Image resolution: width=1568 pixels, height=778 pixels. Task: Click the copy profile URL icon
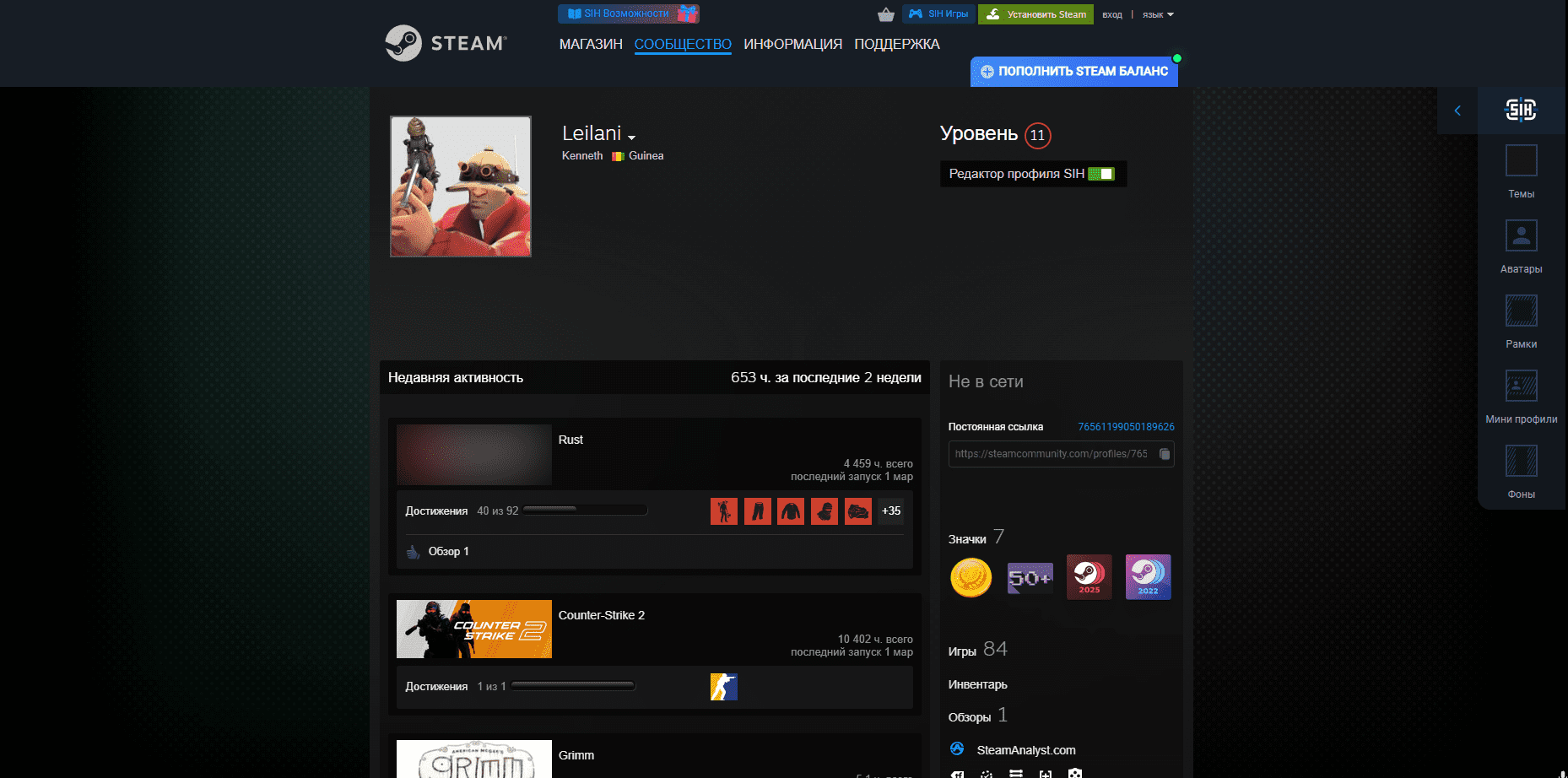(x=1165, y=454)
